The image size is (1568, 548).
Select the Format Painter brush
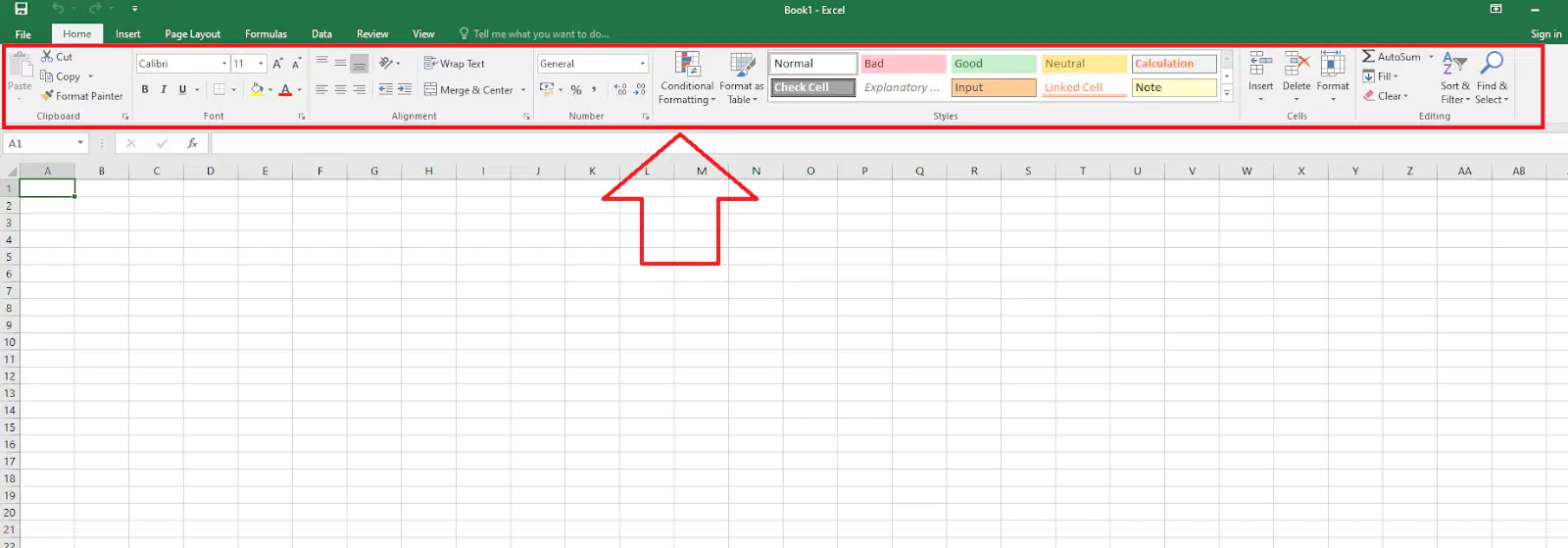pos(81,96)
